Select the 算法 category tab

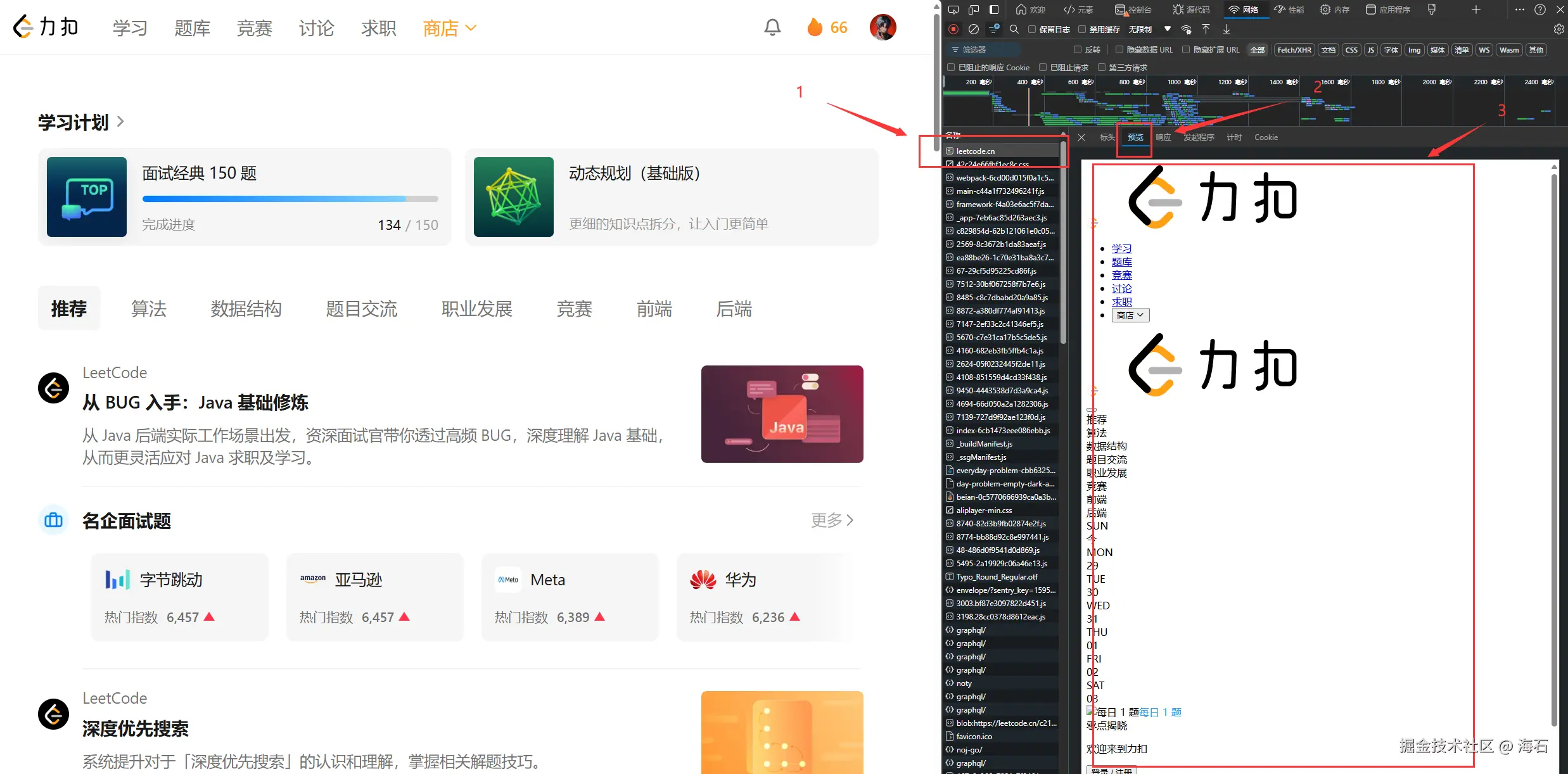point(148,309)
